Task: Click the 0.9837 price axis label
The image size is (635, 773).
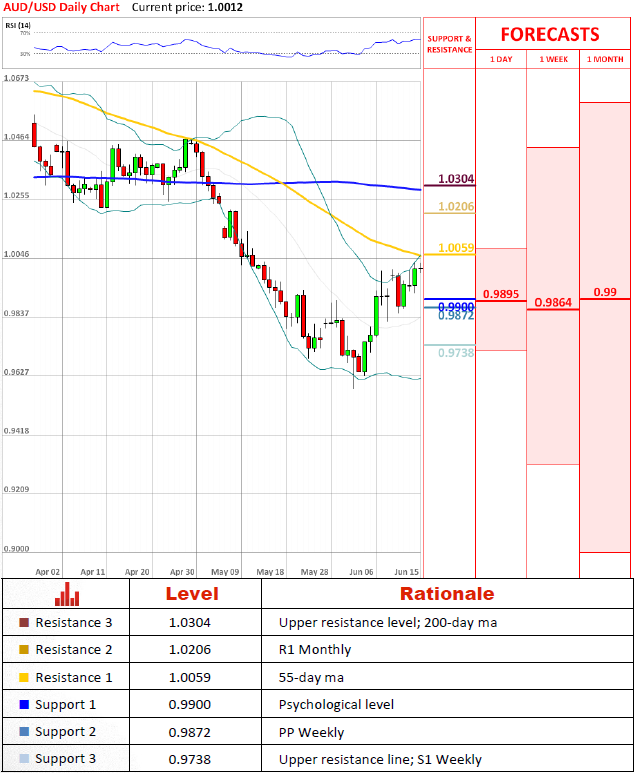Action: click(16, 314)
